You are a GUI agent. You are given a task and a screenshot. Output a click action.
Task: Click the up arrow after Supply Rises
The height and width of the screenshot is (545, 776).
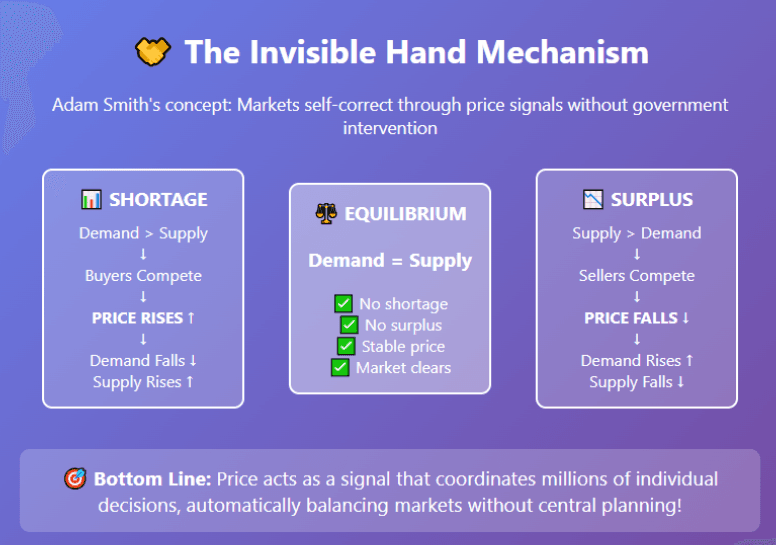[190, 382]
